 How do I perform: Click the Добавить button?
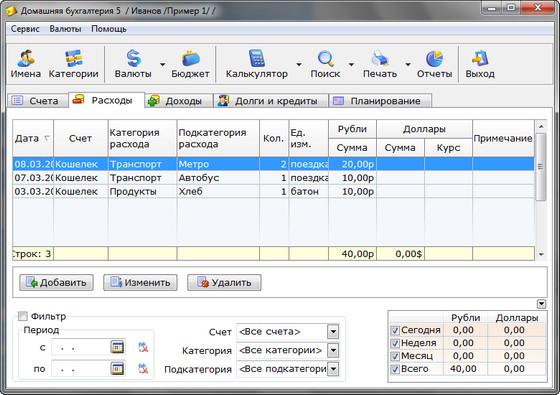pos(56,282)
